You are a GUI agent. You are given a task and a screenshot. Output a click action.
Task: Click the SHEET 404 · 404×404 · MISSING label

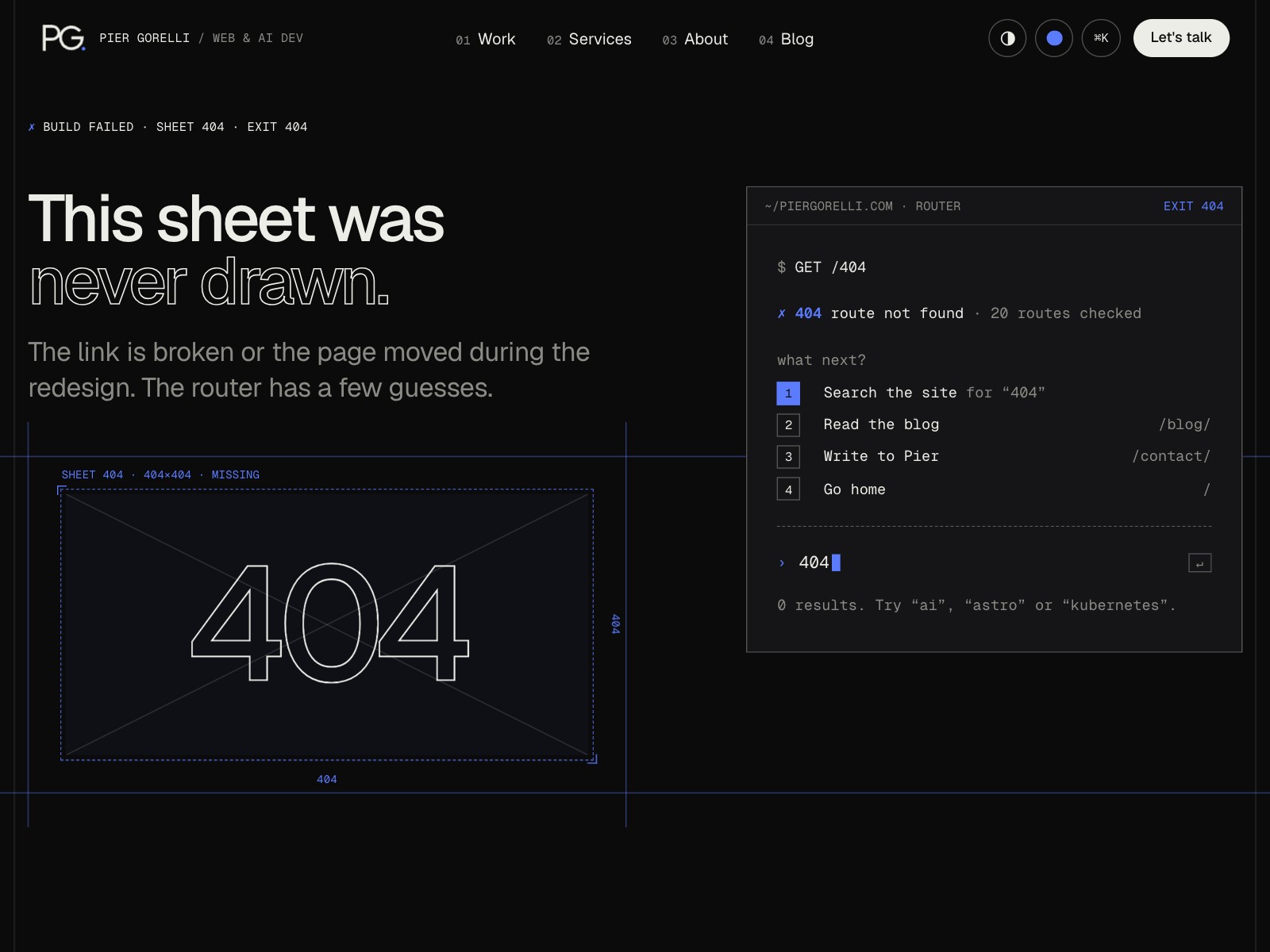click(x=160, y=474)
